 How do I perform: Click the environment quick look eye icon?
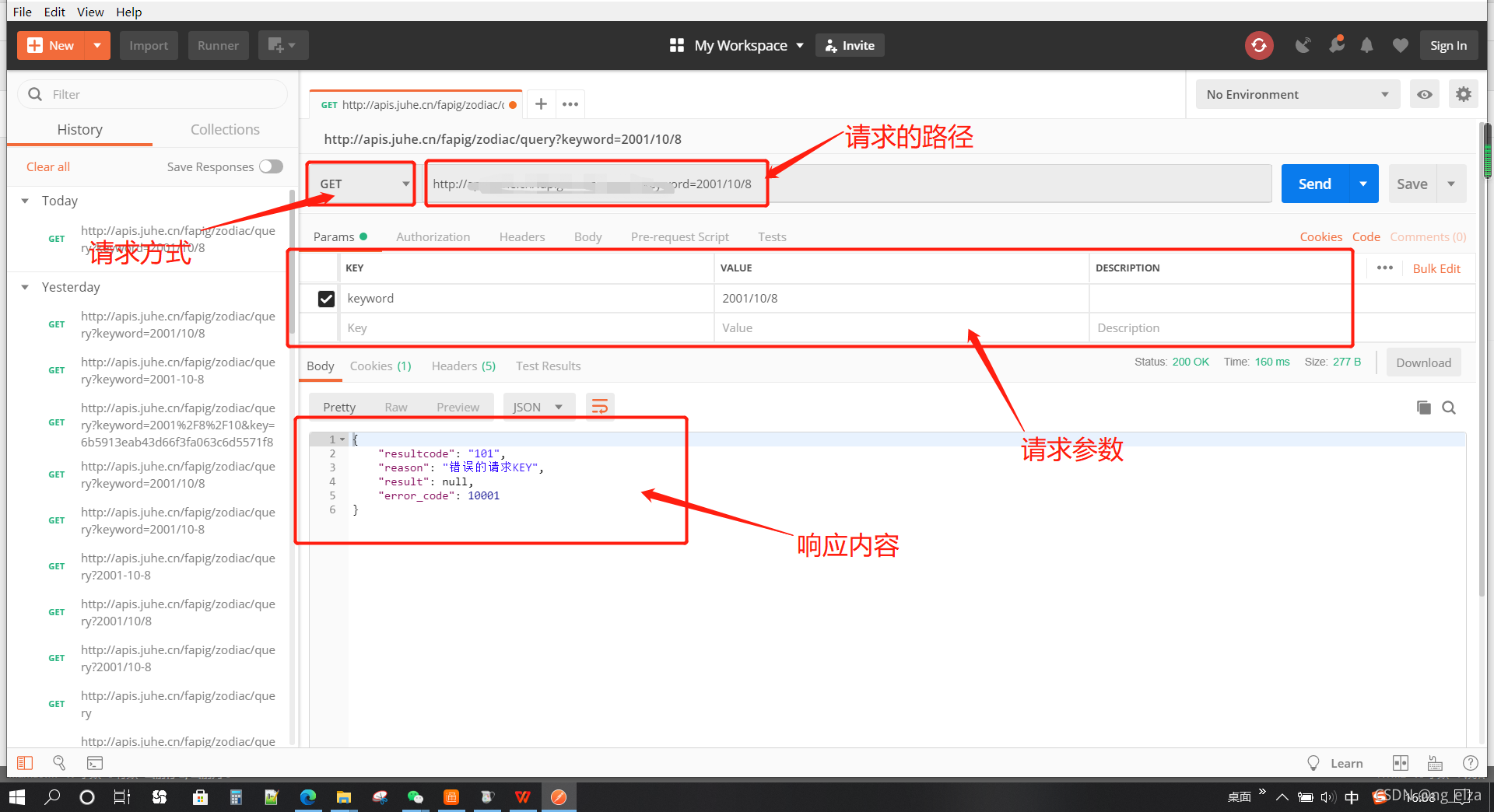1424,94
